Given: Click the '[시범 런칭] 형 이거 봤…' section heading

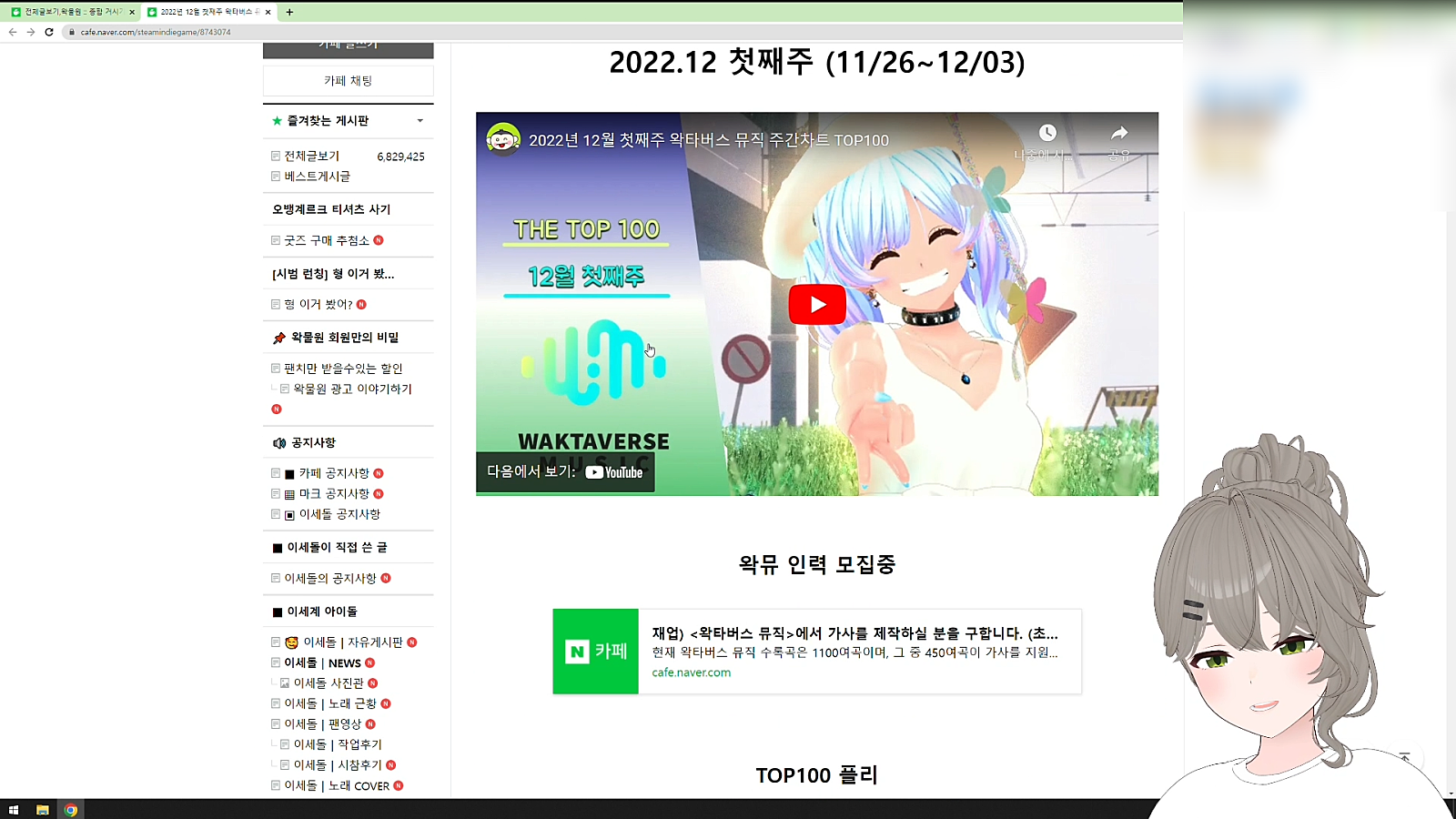Looking at the screenshot, I should click(333, 274).
